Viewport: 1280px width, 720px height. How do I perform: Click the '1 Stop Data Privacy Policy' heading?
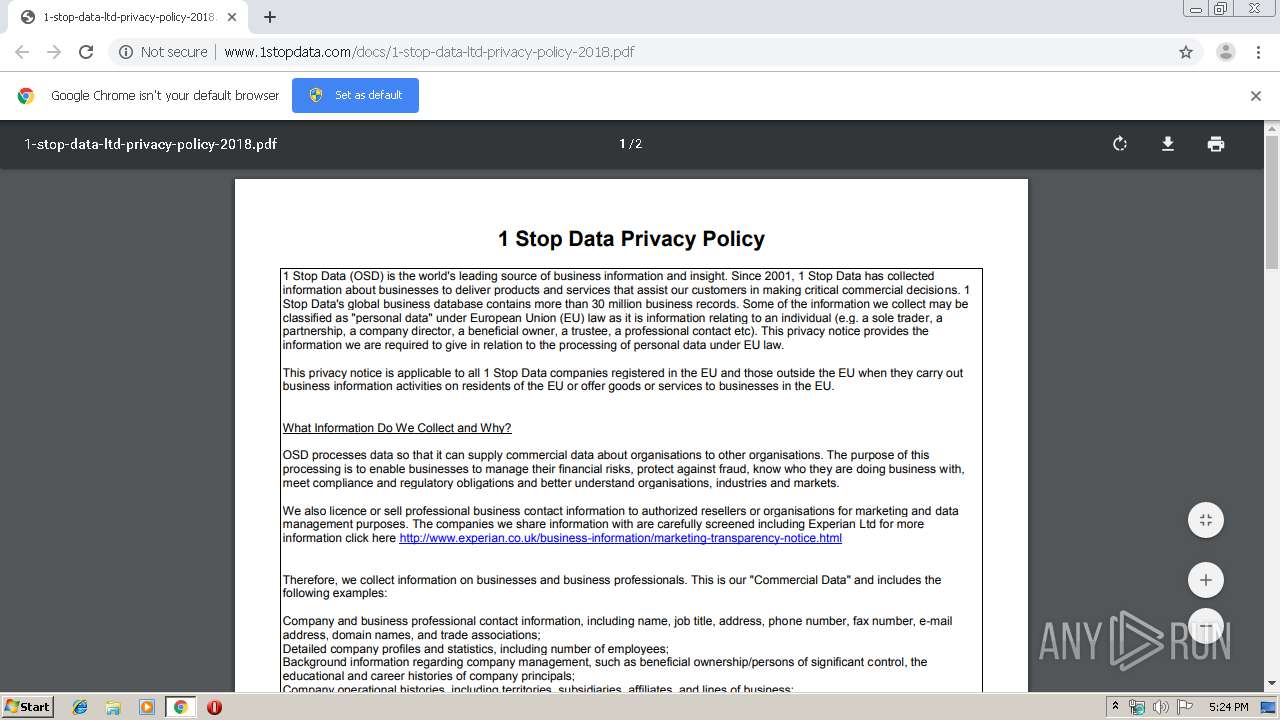[x=631, y=239]
